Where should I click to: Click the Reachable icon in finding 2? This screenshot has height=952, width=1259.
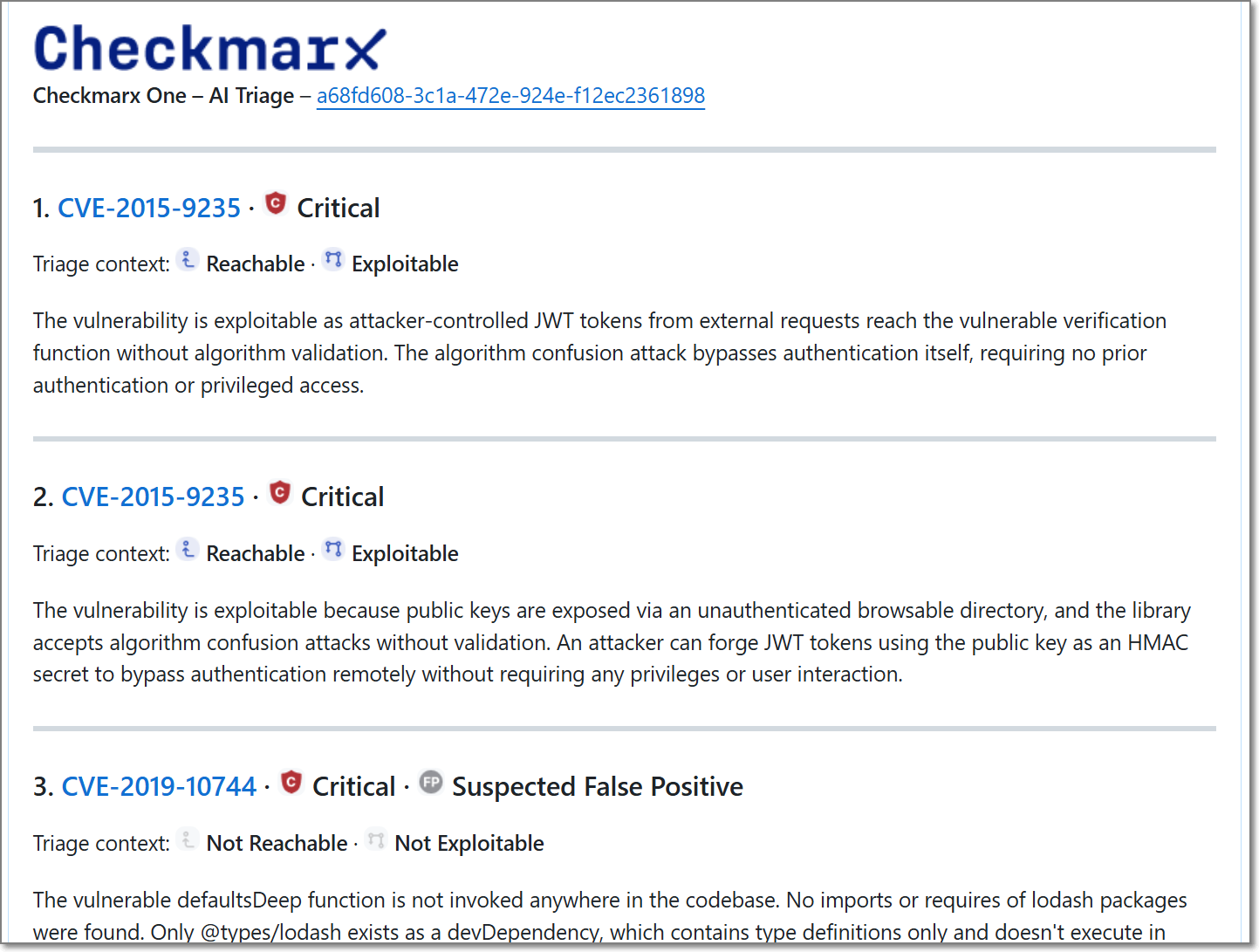pyautogui.click(x=188, y=549)
